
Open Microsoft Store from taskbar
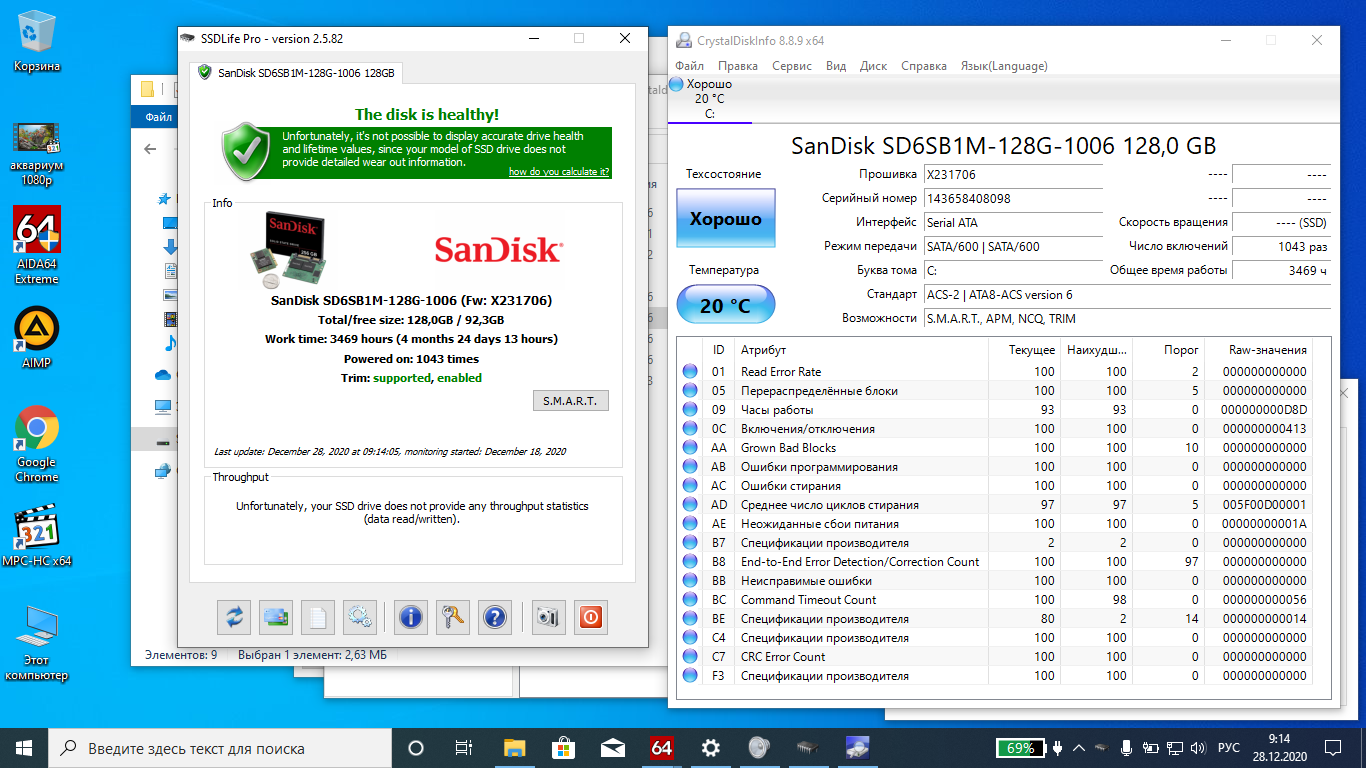pyautogui.click(x=563, y=747)
